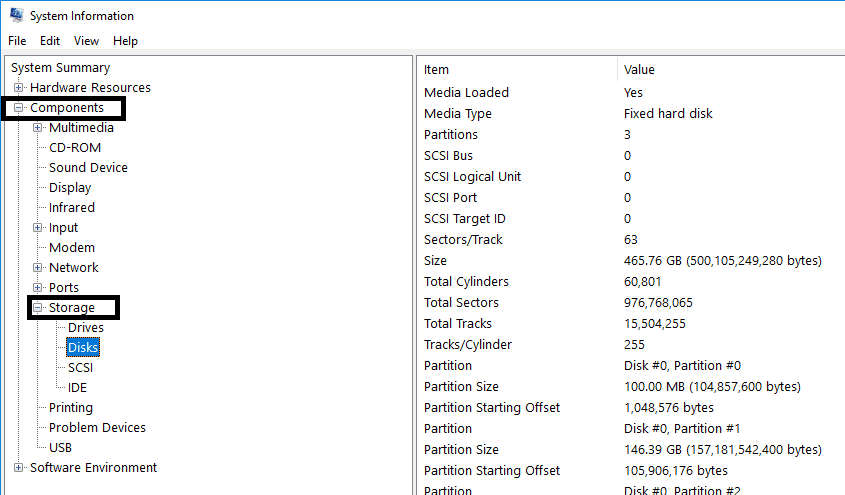Click the 976,768,065 total sectors value
Image resolution: width=845 pixels, height=495 pixels.
pyautogui.click(x=658, y=303)
